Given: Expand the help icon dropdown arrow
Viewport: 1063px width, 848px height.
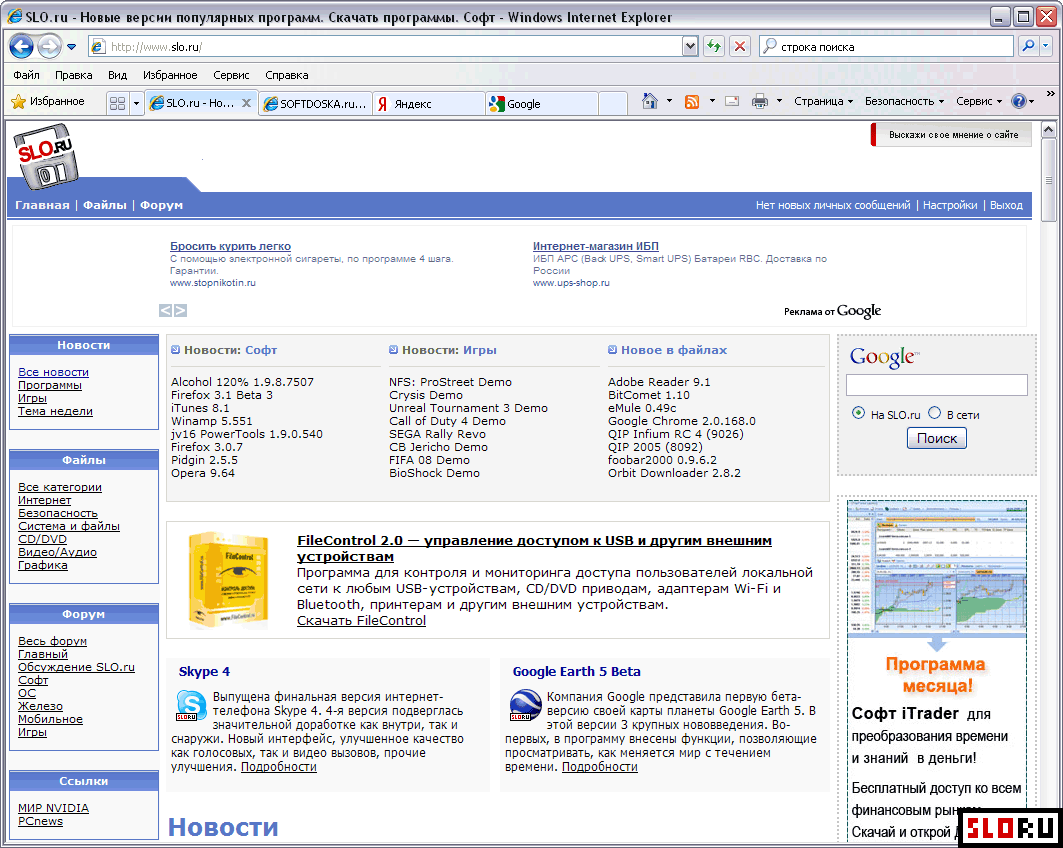Looking at the screenshot, I should [1032, 102].
